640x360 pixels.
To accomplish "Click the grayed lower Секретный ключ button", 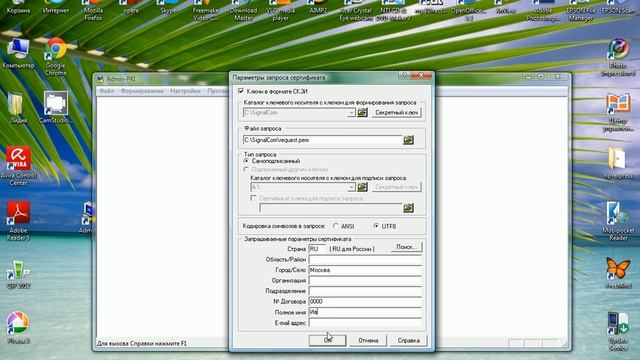I will (397, 187).
